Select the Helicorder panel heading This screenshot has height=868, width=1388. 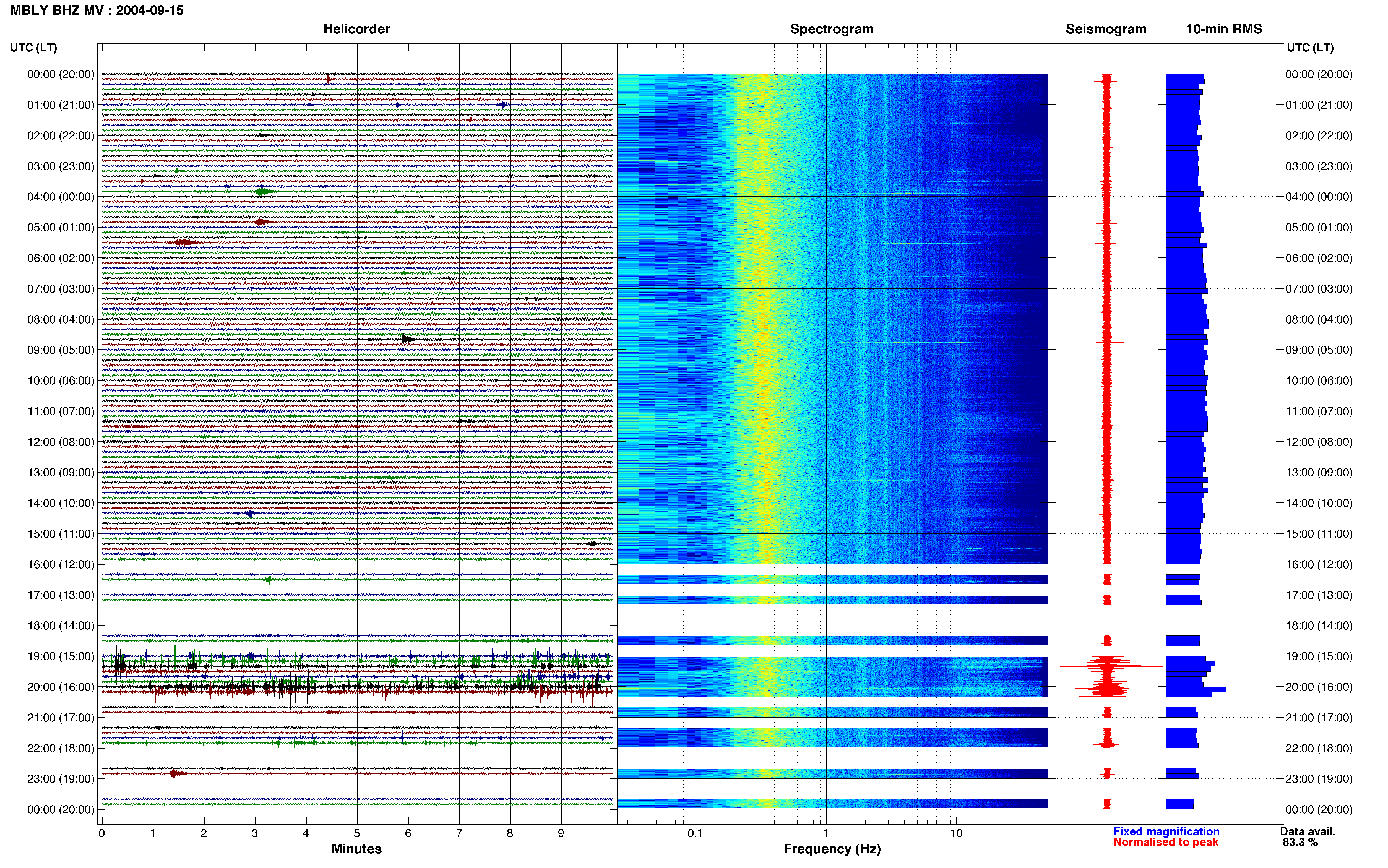point(356,29)
